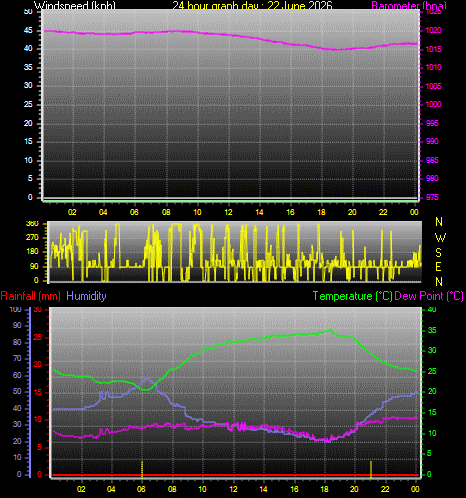This screenshot has width=466, height=498.
Task: Click the 25 value on windspeed axis
Action: coord(28,104)
